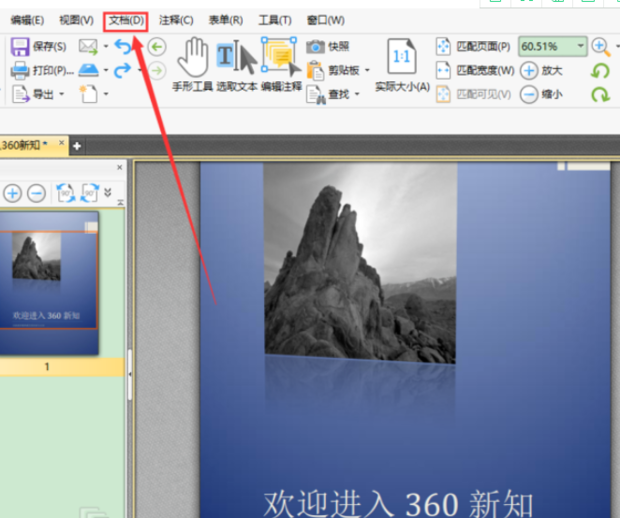620x518 pixels.
Task: Undo the last action
Action: click(x=123, y=47)
